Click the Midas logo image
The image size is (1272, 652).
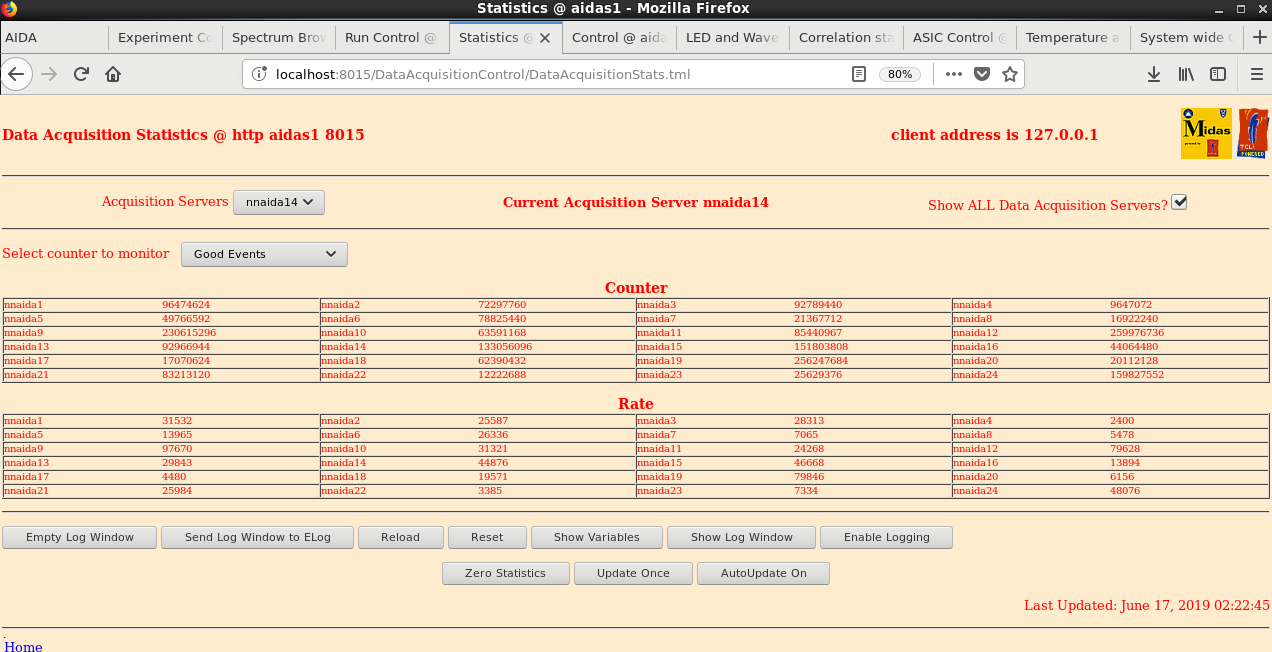tap(1206, 133)
